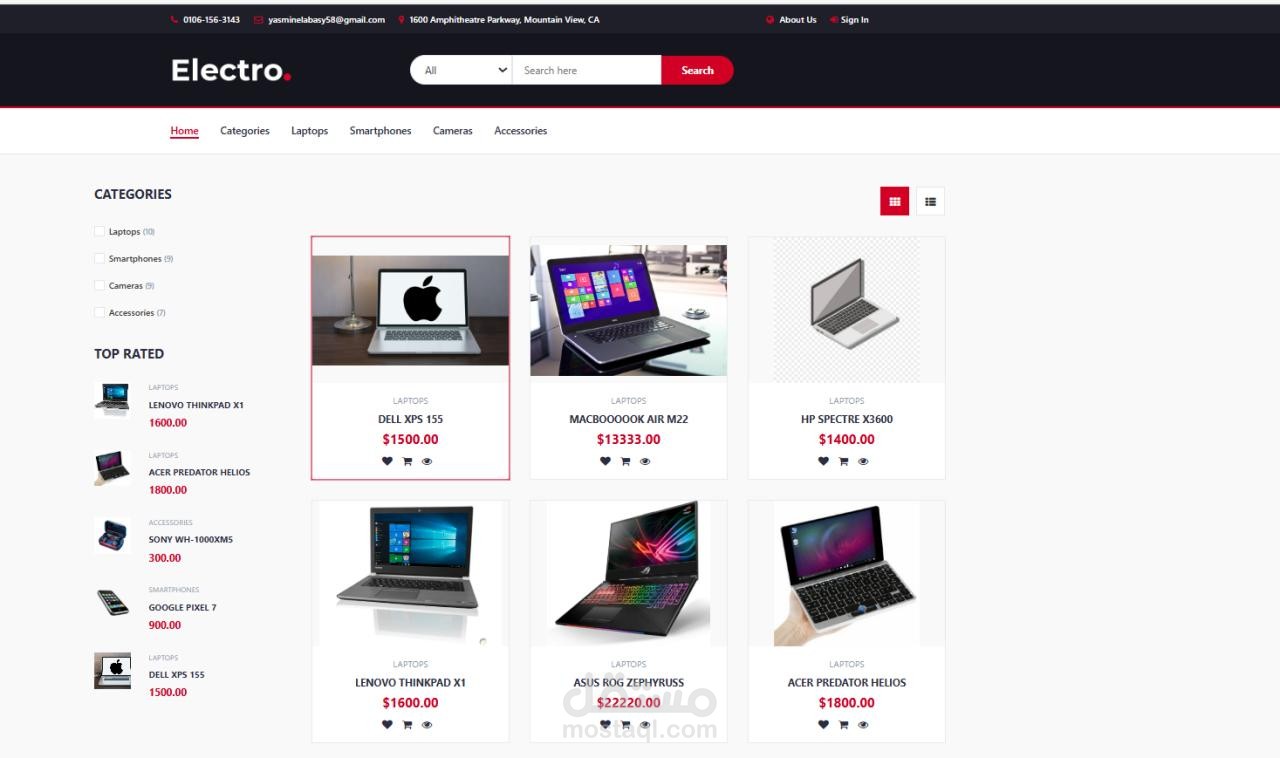Open the Smartphones menu item
1280x758 pixels.
[380, 131]
